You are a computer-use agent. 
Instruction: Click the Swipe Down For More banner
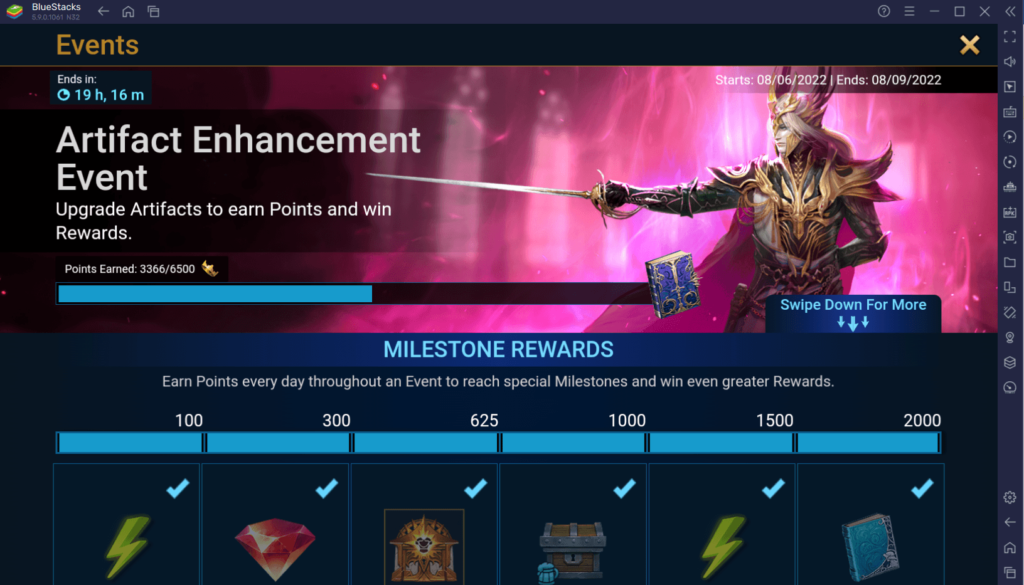pos(853,313)
